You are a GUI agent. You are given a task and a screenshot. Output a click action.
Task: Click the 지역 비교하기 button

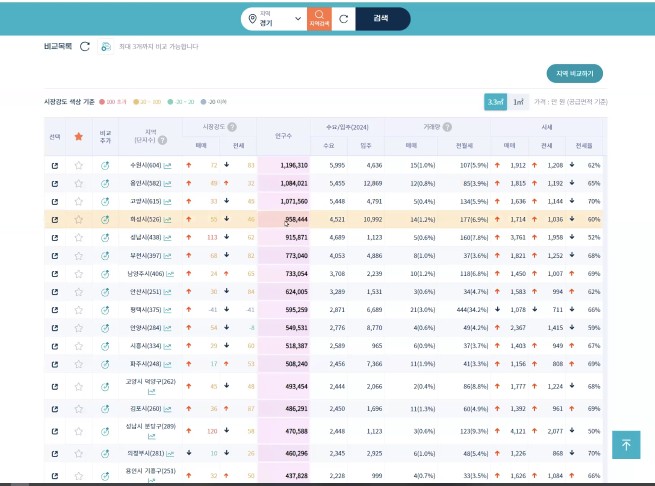click(x=574, y=74)
